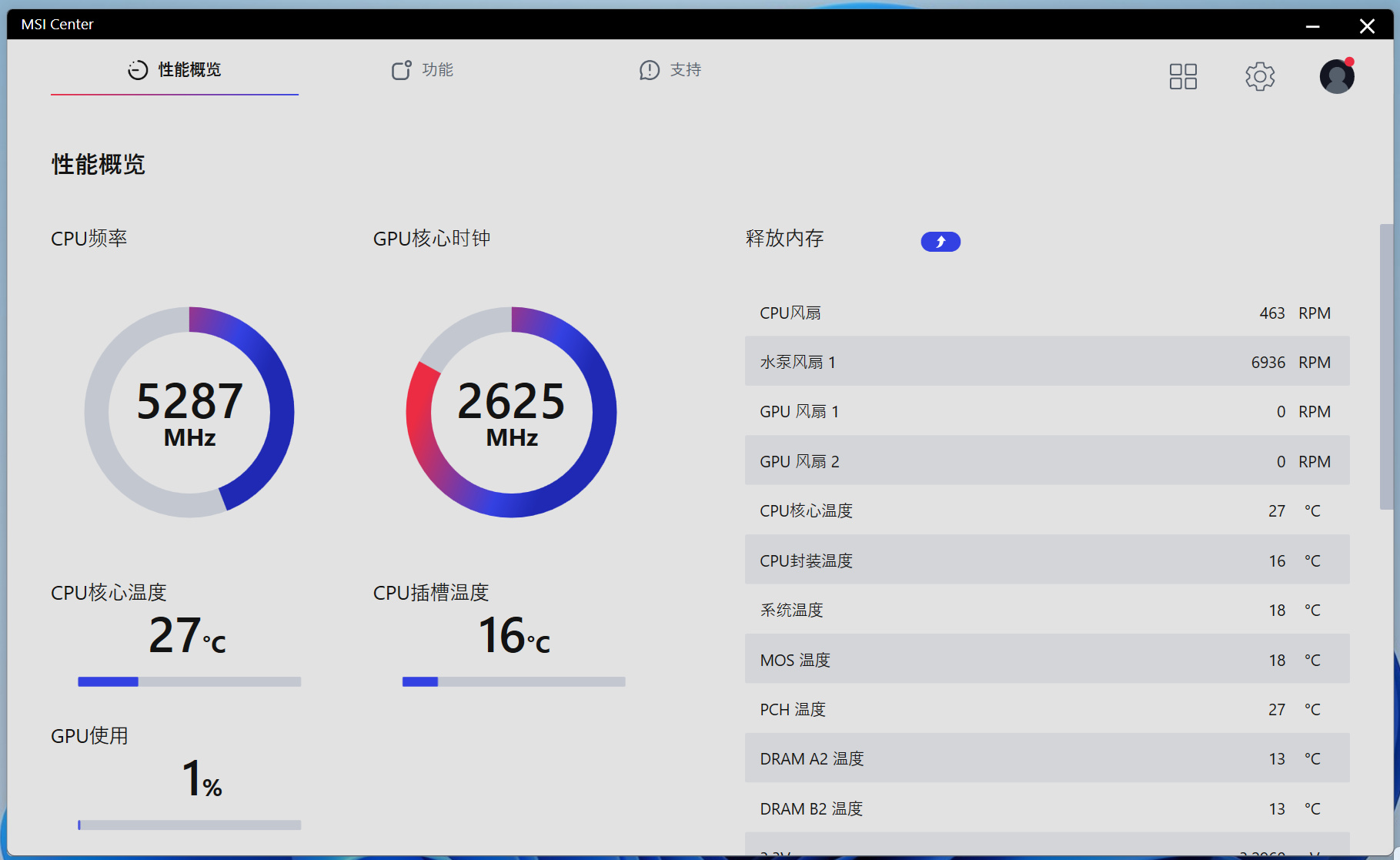Viewport: 1400px width, 860px height.
Task: Click the GPU使用 1% value
Action: pos(202,778)
